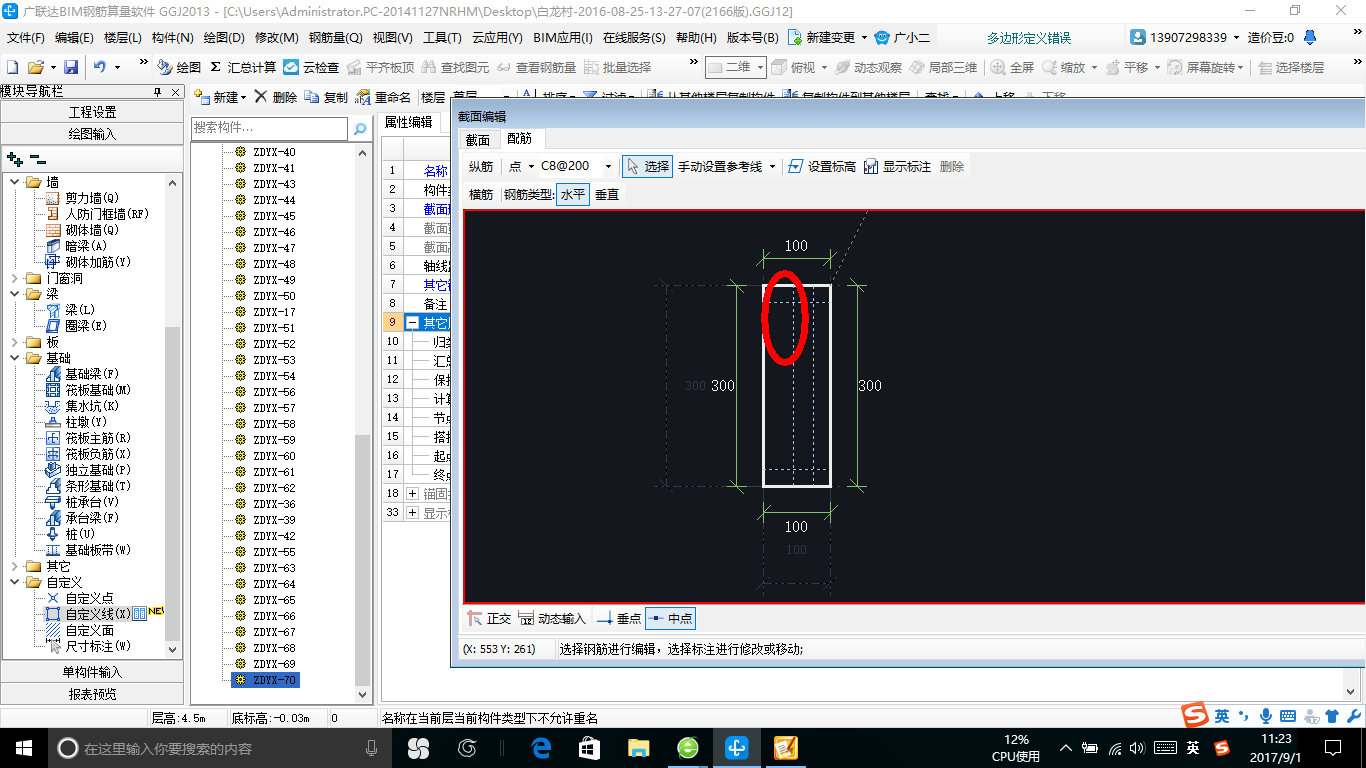The height and width of the screenshot is (768, 1366).
Task: Click the undo arrow icon
Action: (x=100, y=67)
